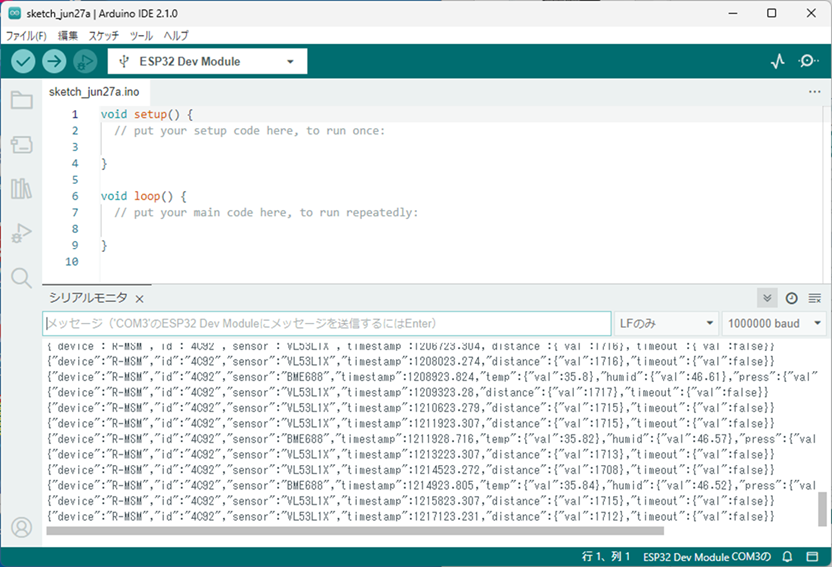The image size is (832, 567).
Task: Expand the ESP32 Dev Module board selector
Action: (207, 61)
